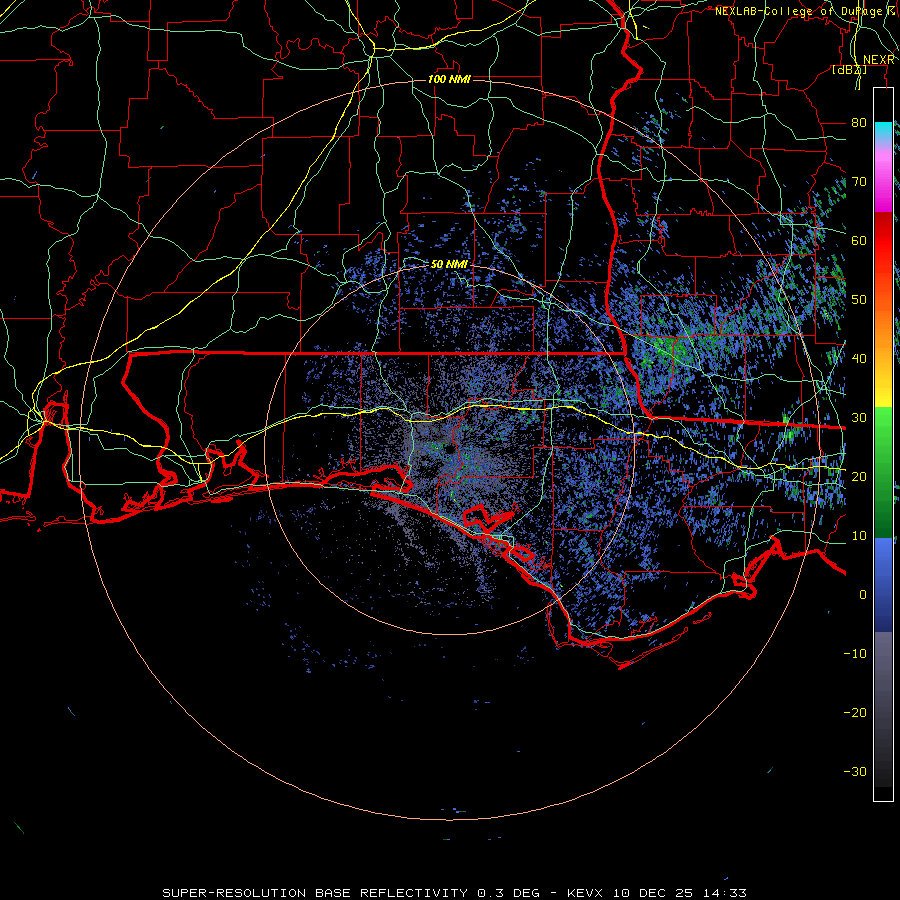Click the 10 dBZ scale value
The image size is (900, 900).
[x=859, y=536]
